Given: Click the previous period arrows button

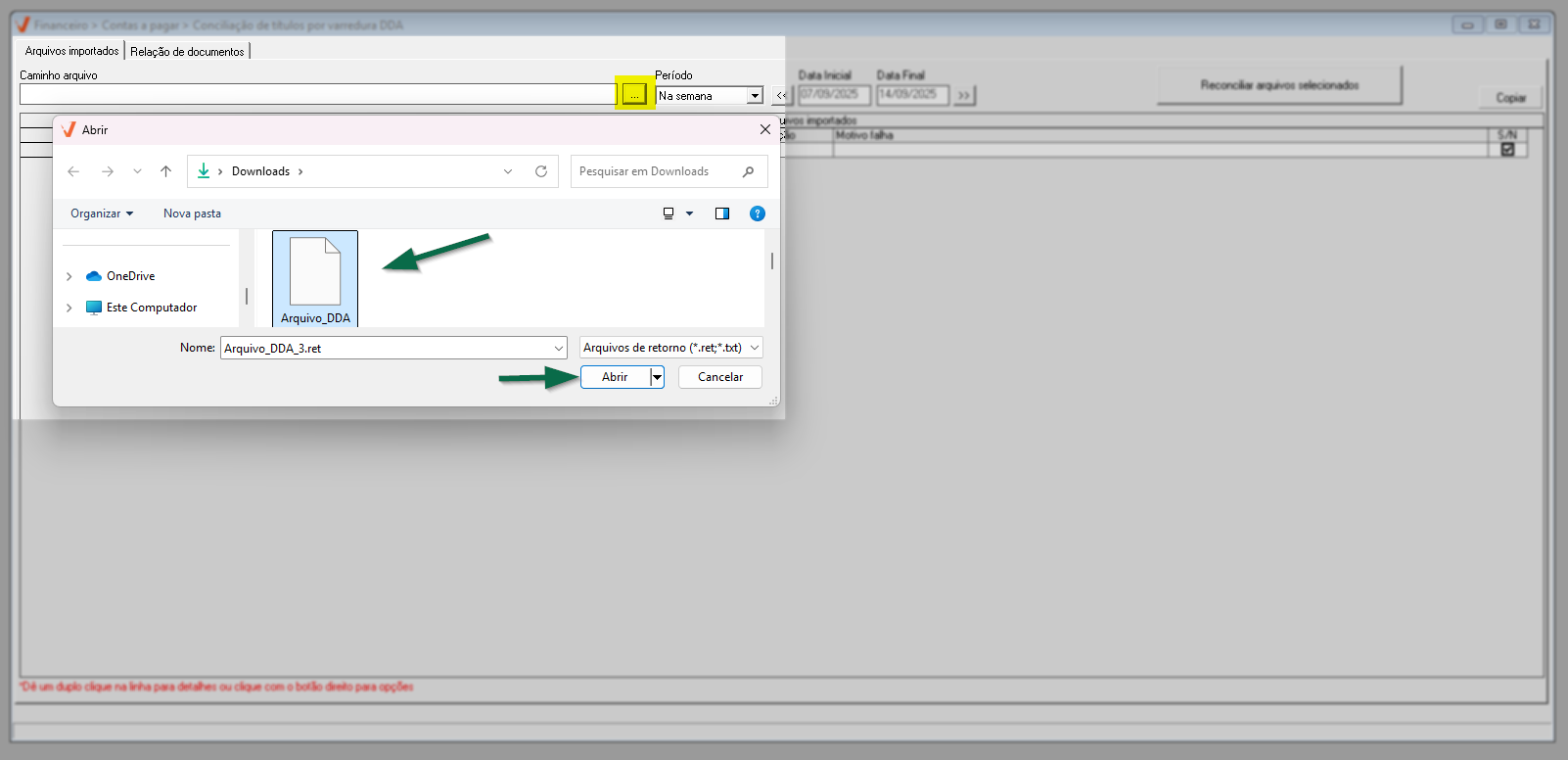Looking at the screenshot, I should coord(781,95).
